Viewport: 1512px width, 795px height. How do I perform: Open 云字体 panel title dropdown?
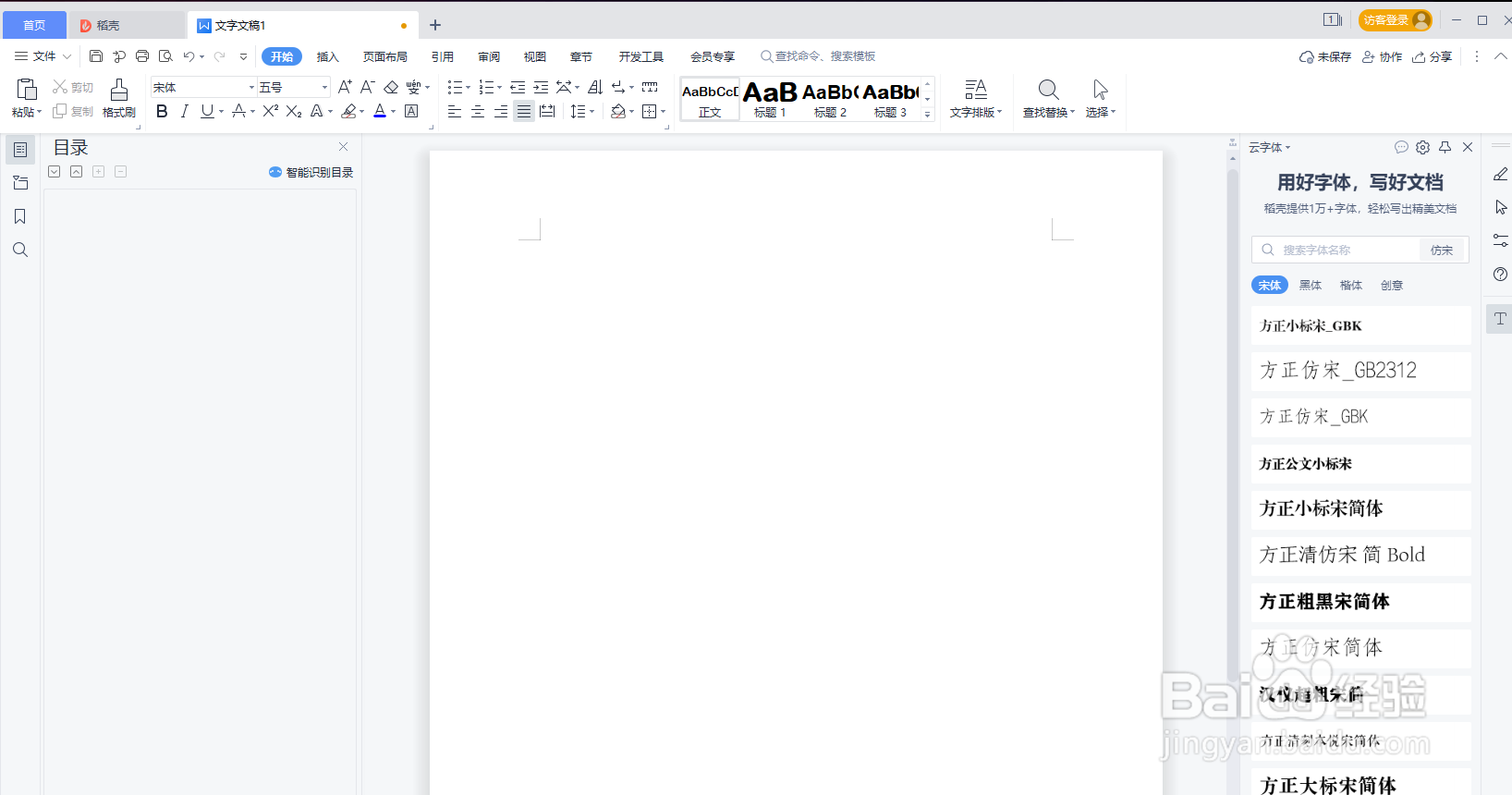(x=1269, y=148)
